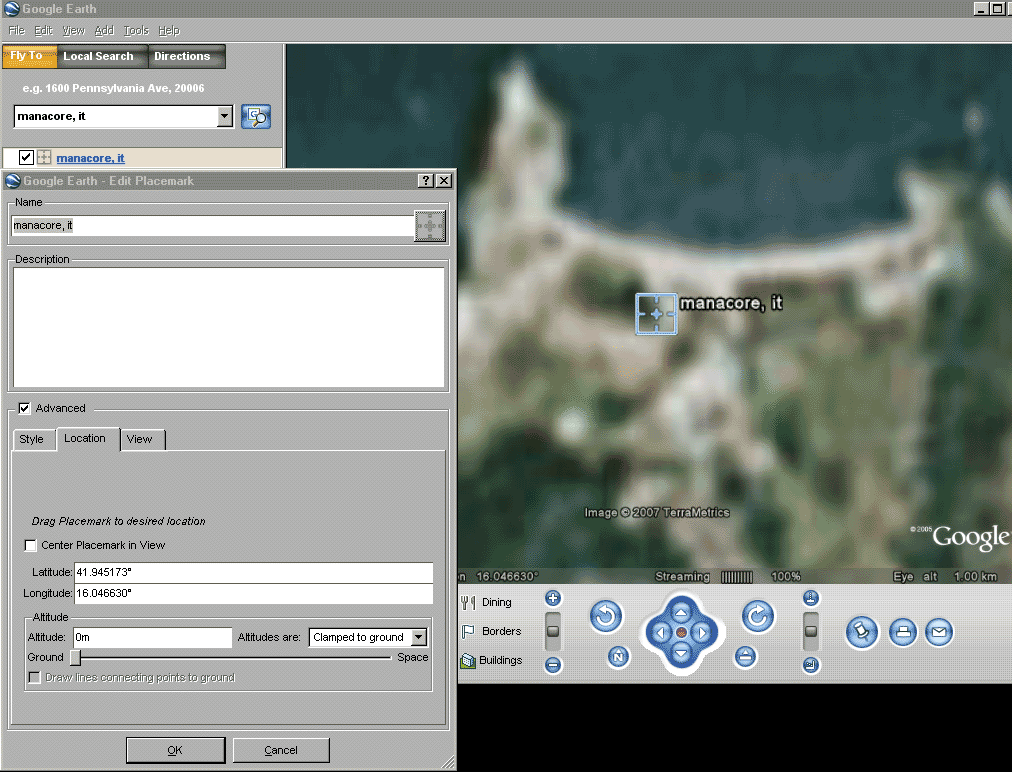Image resolution: width=1012 pixels, height=772 pixels.
Task: Click the add placemark pushpin icon
Action: (860, 632)
